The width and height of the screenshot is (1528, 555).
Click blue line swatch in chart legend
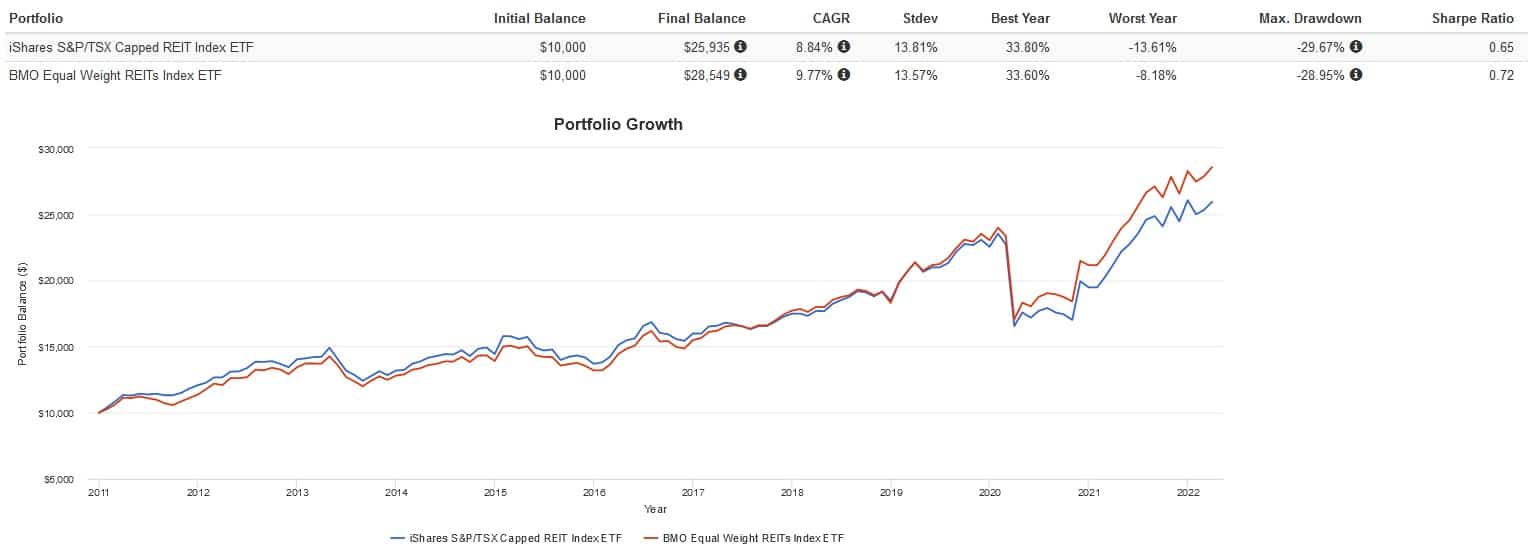pyautogui.click(x=397, y=538)
